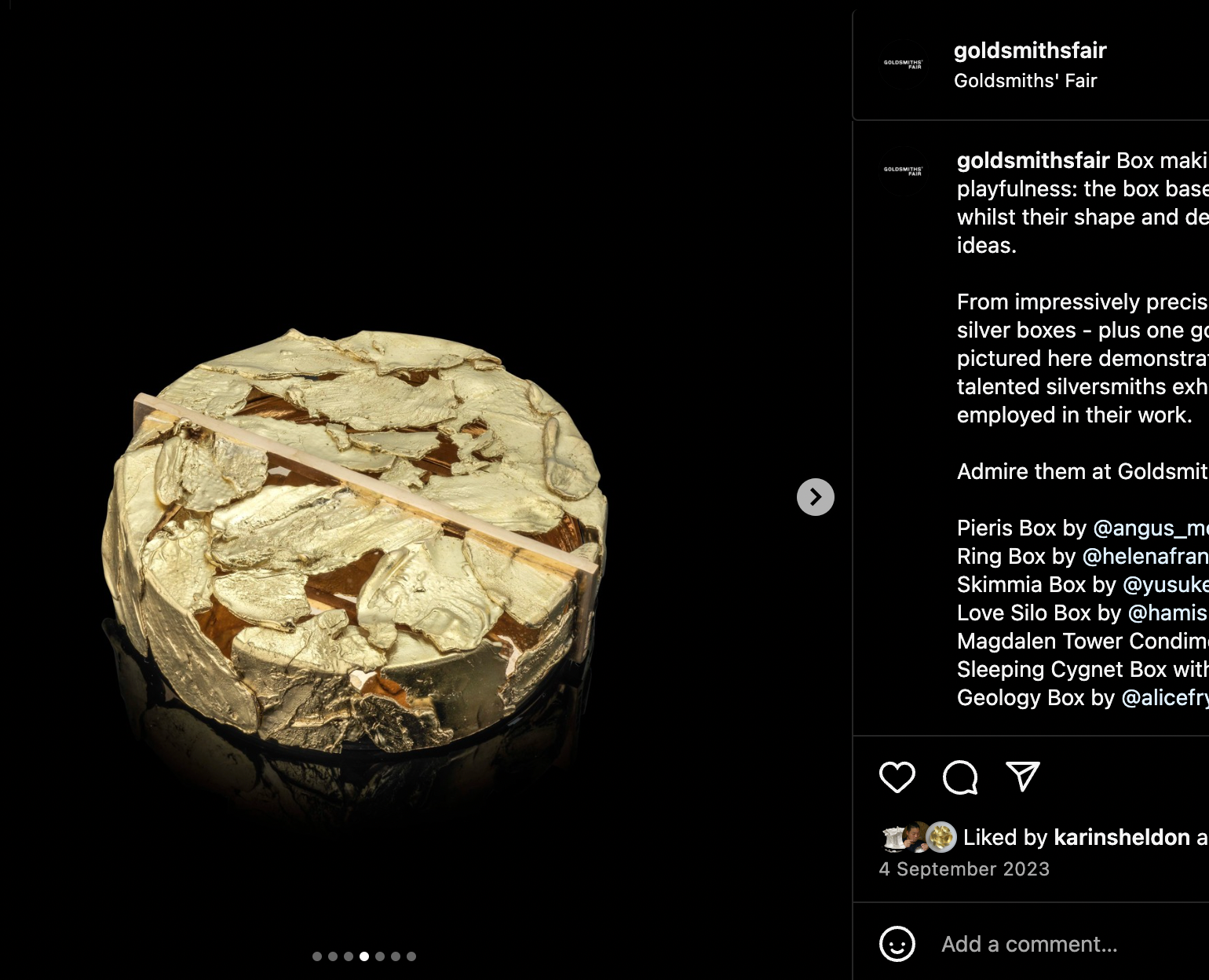Screen dimensions: 1209x980
Task: Open the emoji picker smiley icon
Action: click(x=897, y=944)
